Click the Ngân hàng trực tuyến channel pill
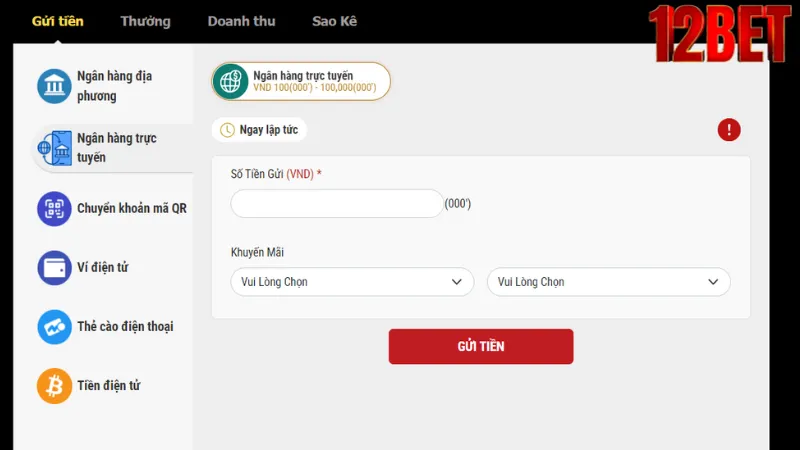Screen dimensions: 800x450 (301, 81)
